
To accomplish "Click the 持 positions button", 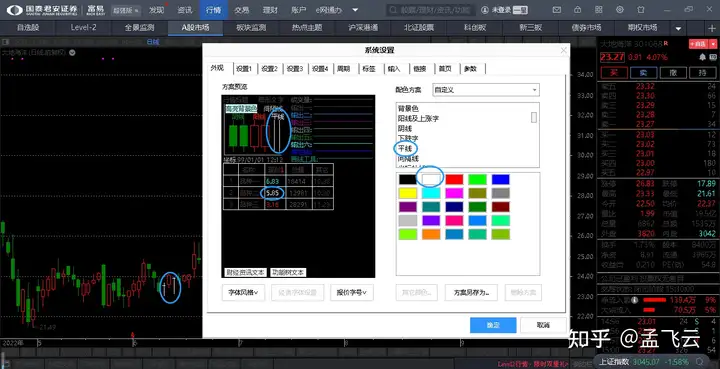I will pos(703,73).
